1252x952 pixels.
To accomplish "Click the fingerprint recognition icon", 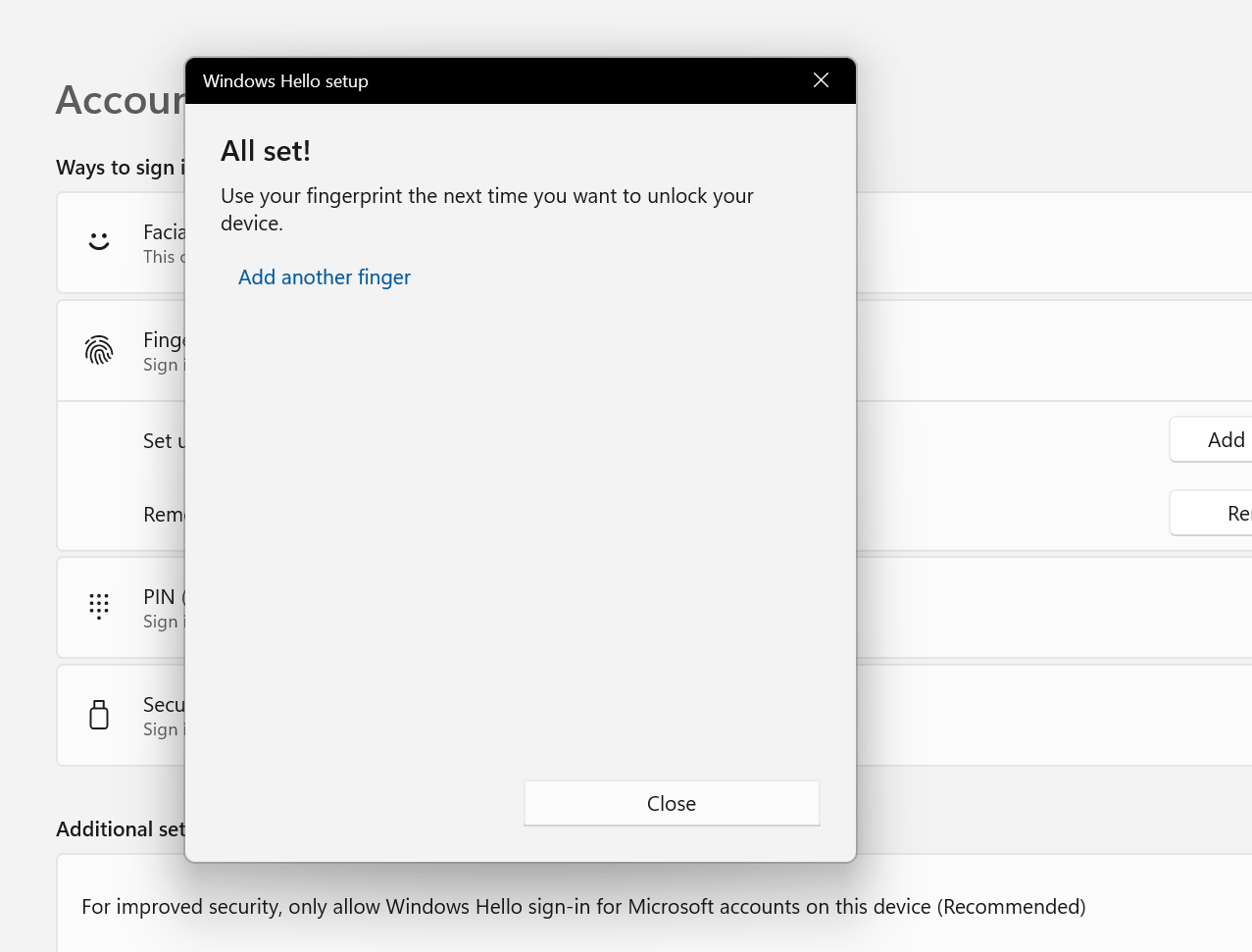I will coord(99,350).
